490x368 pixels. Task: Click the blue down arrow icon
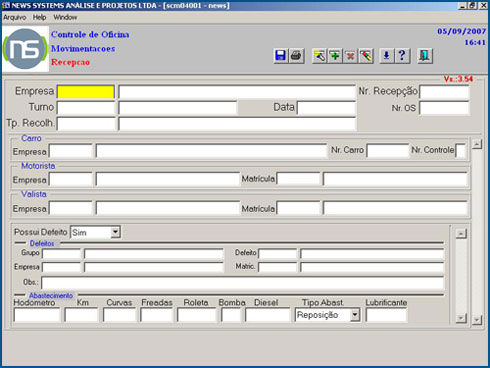click(386, 56)
